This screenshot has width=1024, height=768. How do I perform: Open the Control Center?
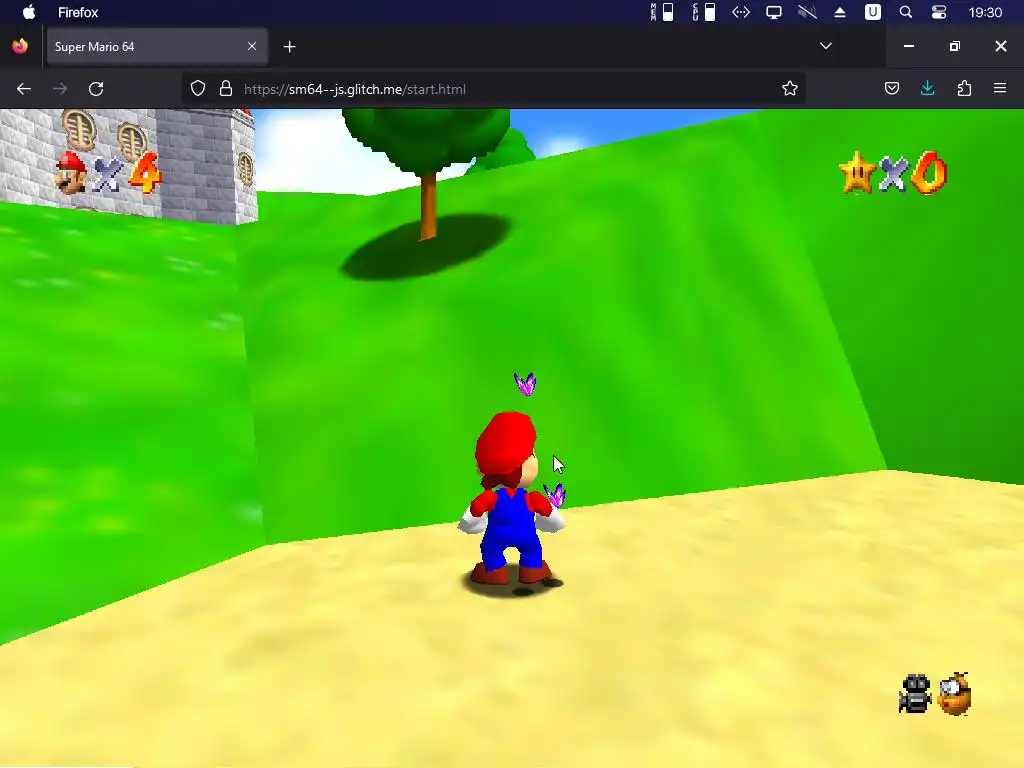coord(939,12)
